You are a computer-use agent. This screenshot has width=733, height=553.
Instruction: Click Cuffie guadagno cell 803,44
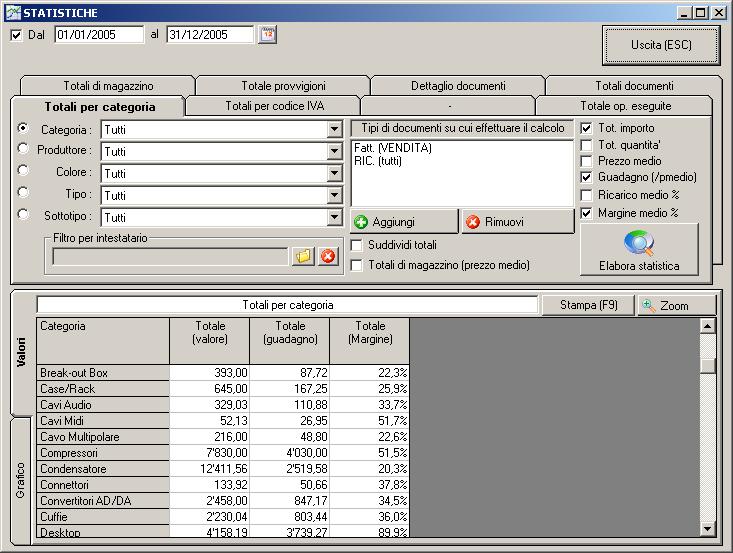coord(290,517)
